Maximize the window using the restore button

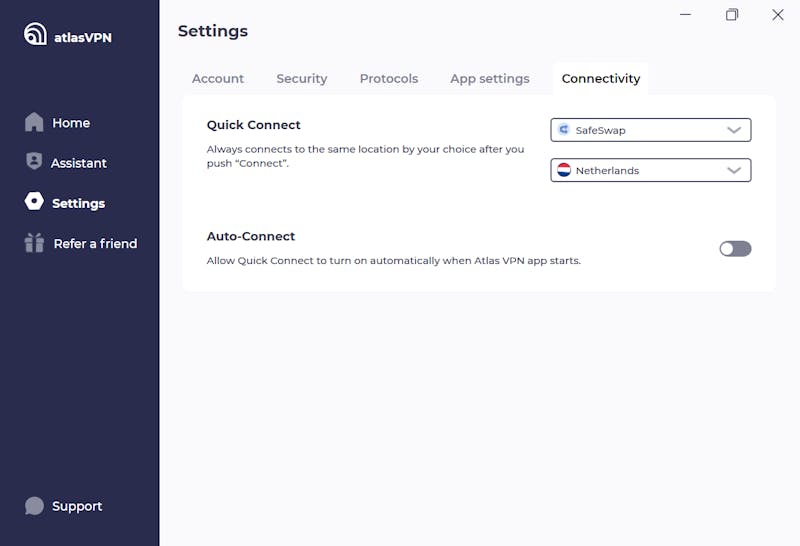tap(732, 15)
